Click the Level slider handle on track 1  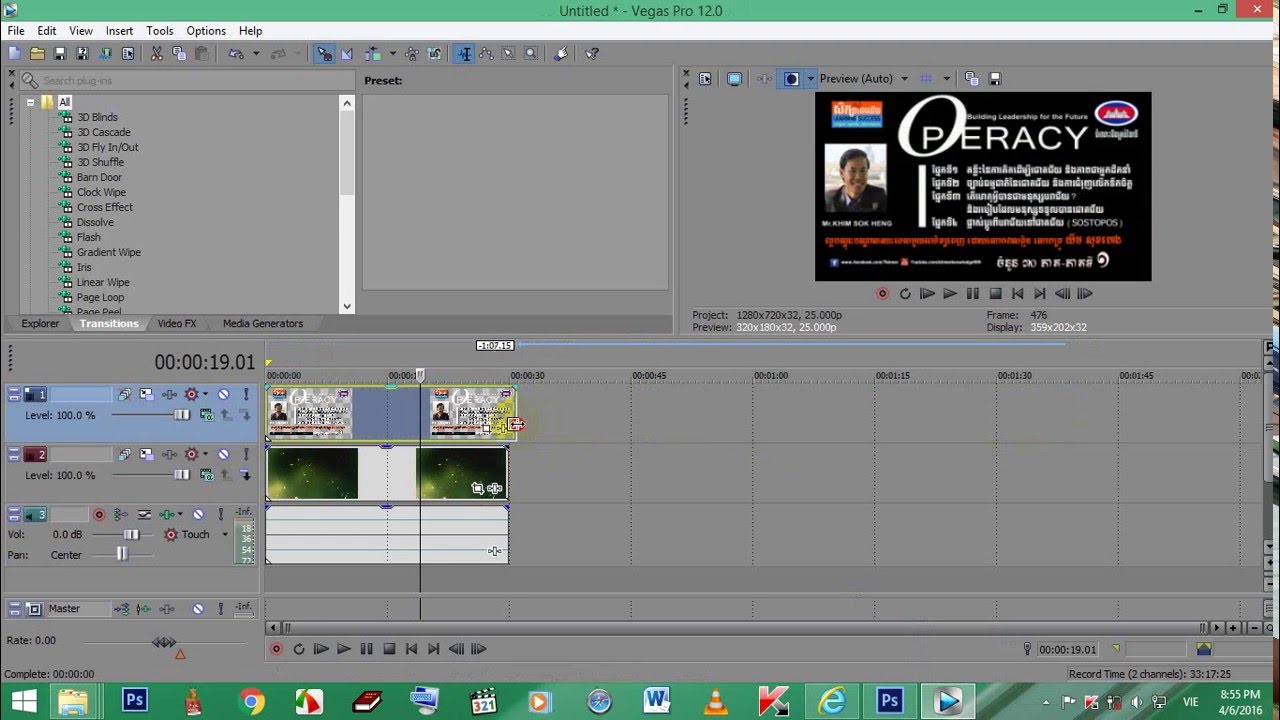tap(182, 415)
